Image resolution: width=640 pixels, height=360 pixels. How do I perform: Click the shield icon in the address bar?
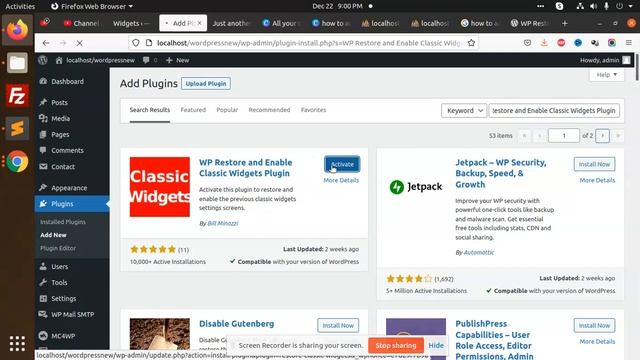click(x=136, y=43)
